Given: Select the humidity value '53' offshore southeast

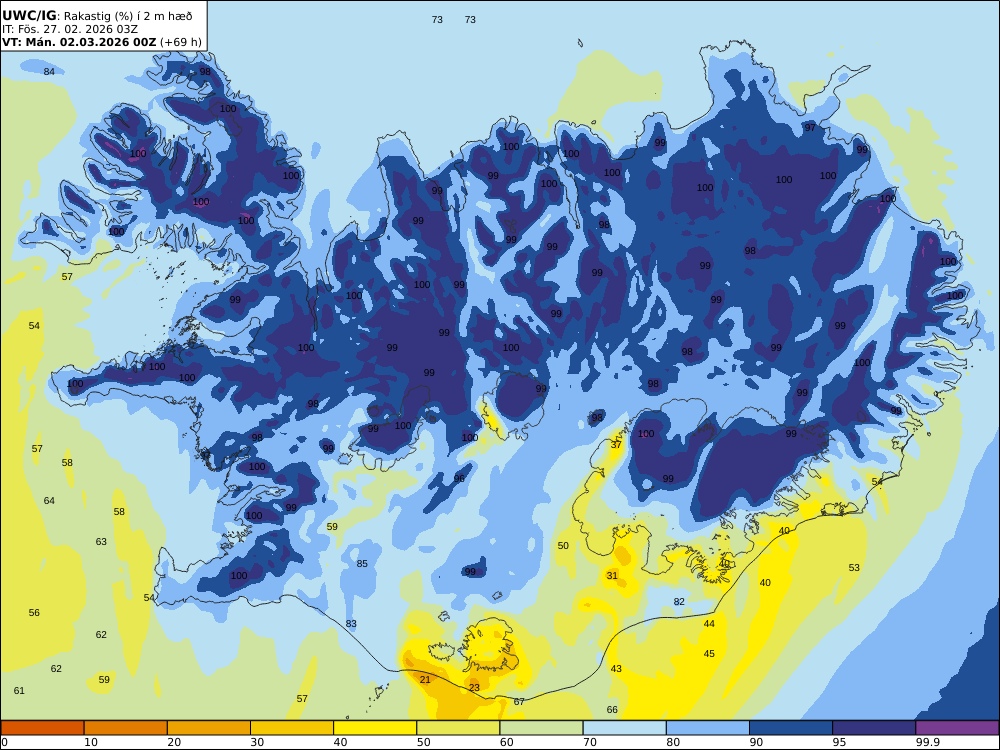Looking at the screenshot, I should [x=854, y=568].
